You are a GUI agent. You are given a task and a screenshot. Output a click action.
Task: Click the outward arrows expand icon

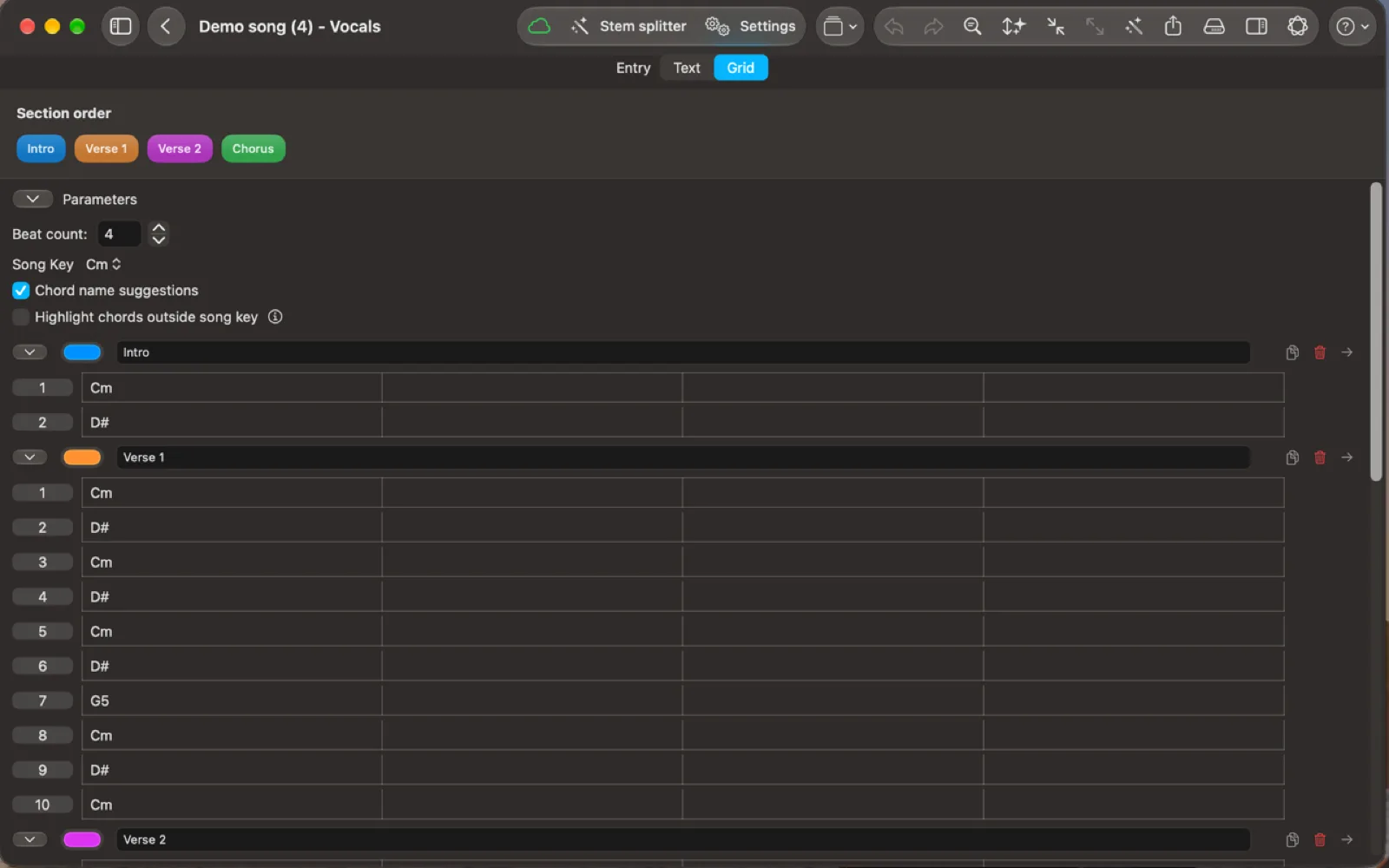click(x=1095, y=27)
